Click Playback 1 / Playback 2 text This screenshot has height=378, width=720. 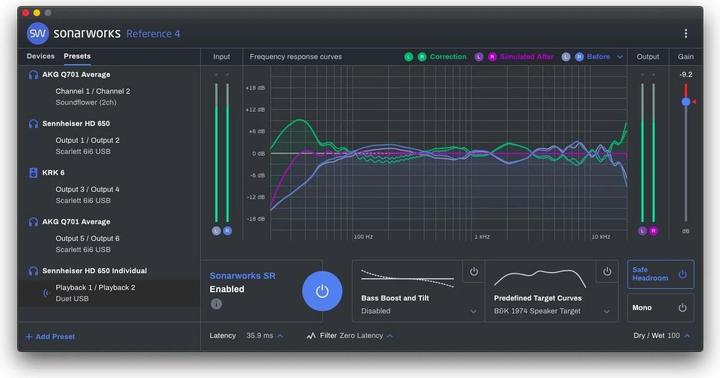coord(96,288)
